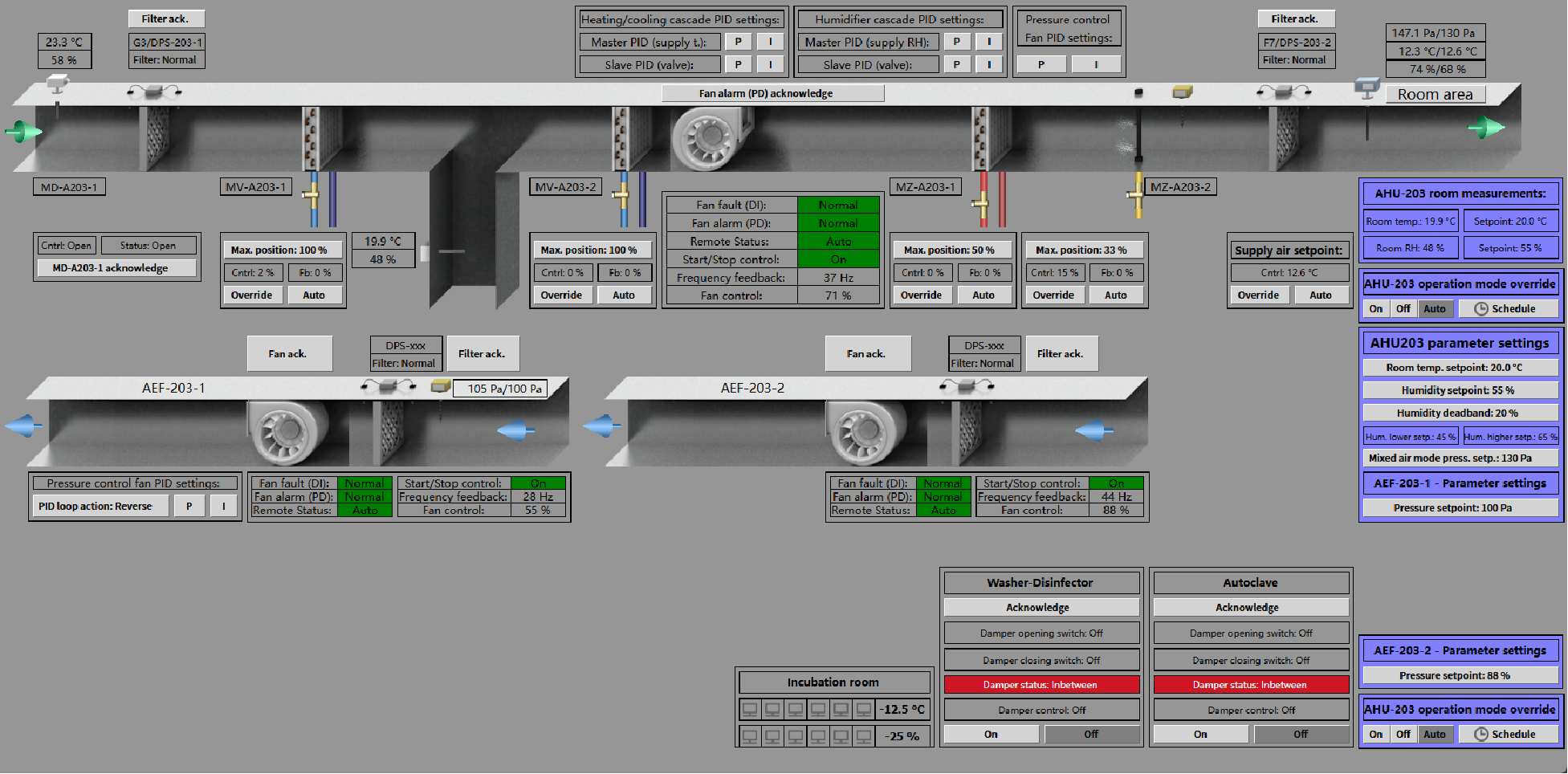Screen dimensions: 1568x774
Task: Click the green inlet airflow arrow
Action: pyautogui.click(x=23, y=131)
